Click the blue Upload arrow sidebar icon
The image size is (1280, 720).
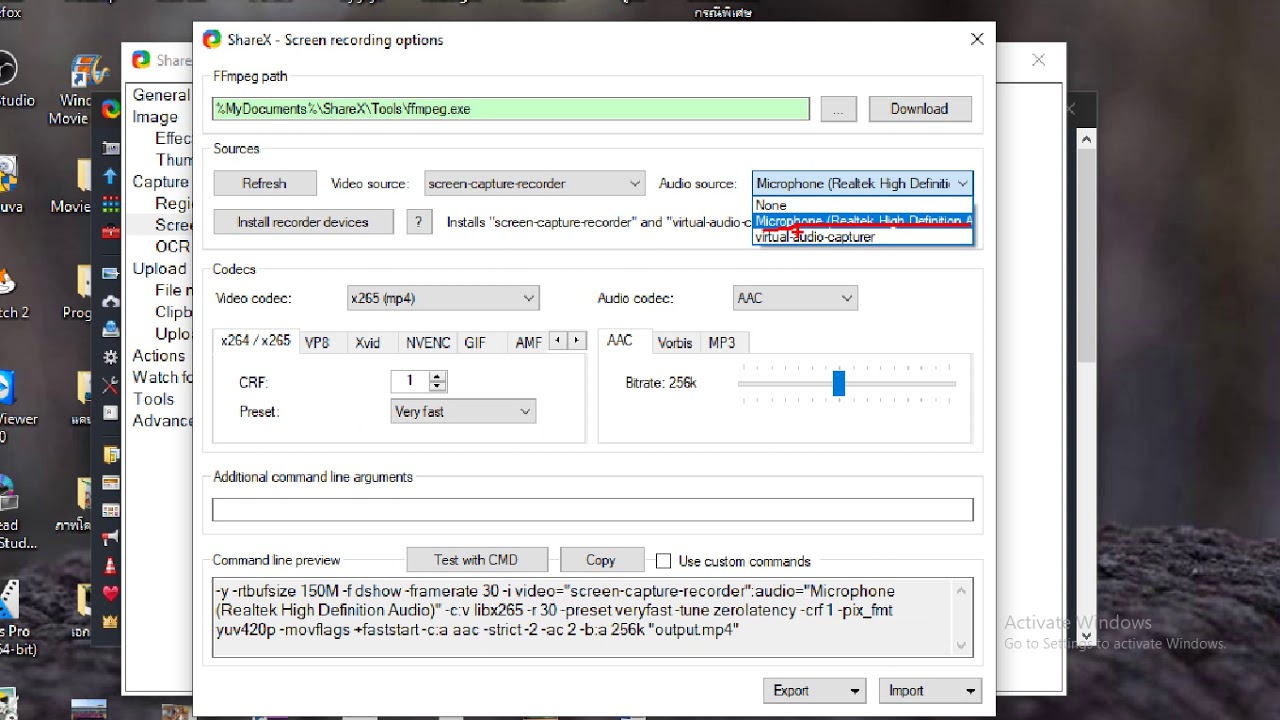pos(110,176)
